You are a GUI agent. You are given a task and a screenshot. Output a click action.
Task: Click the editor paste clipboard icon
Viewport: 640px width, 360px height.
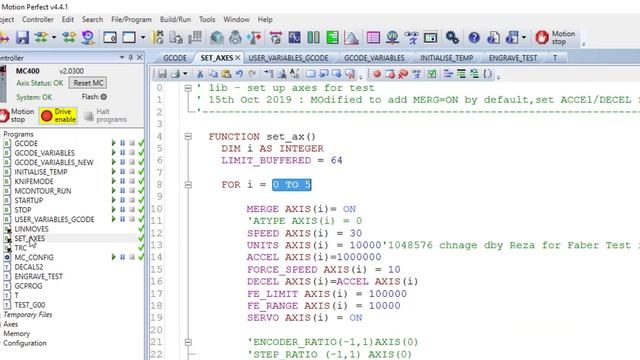(226, 74)
